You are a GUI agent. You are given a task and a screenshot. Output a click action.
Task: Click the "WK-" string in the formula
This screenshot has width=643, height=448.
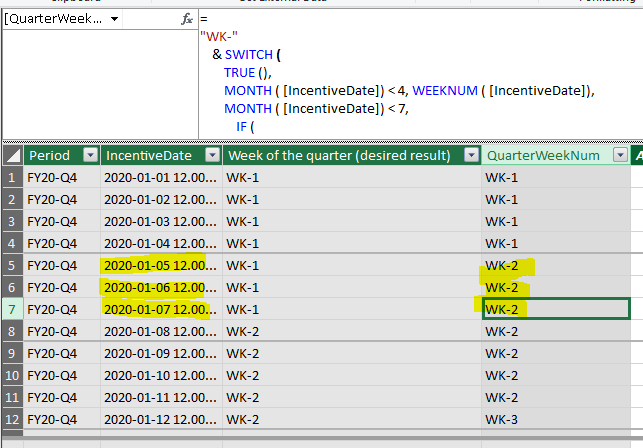tap(219, 37)
